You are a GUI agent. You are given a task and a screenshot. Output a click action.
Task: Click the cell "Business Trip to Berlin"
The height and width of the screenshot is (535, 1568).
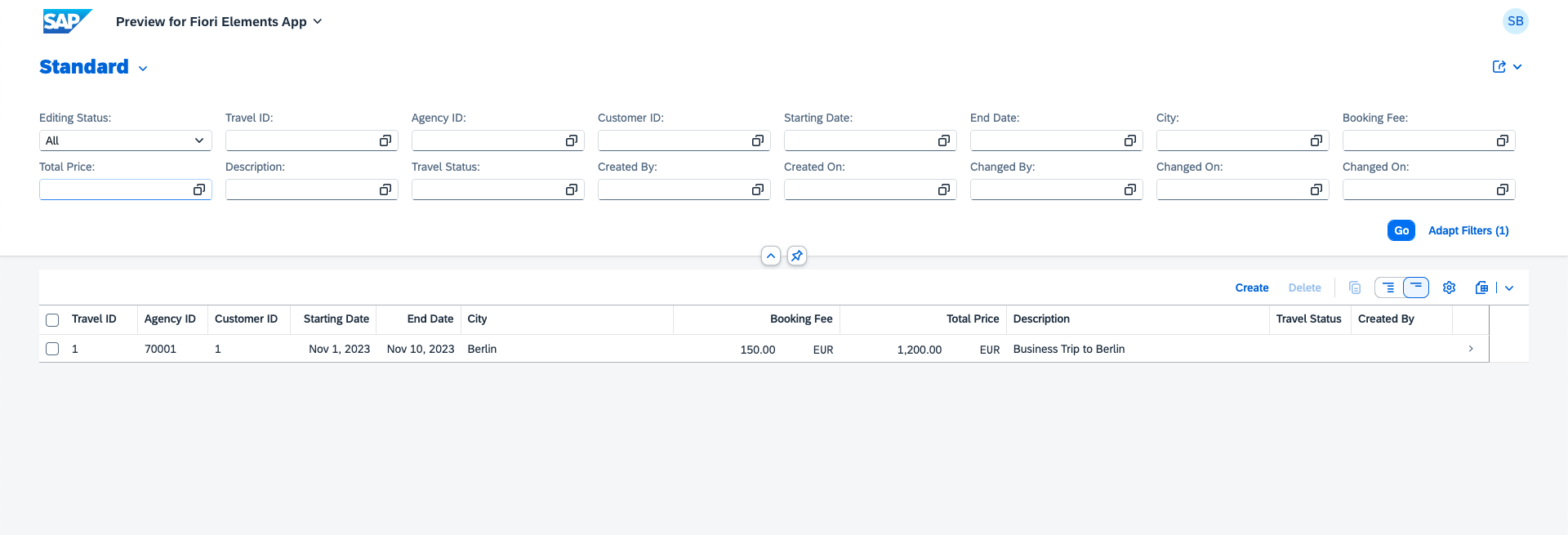pos(1069,349)
